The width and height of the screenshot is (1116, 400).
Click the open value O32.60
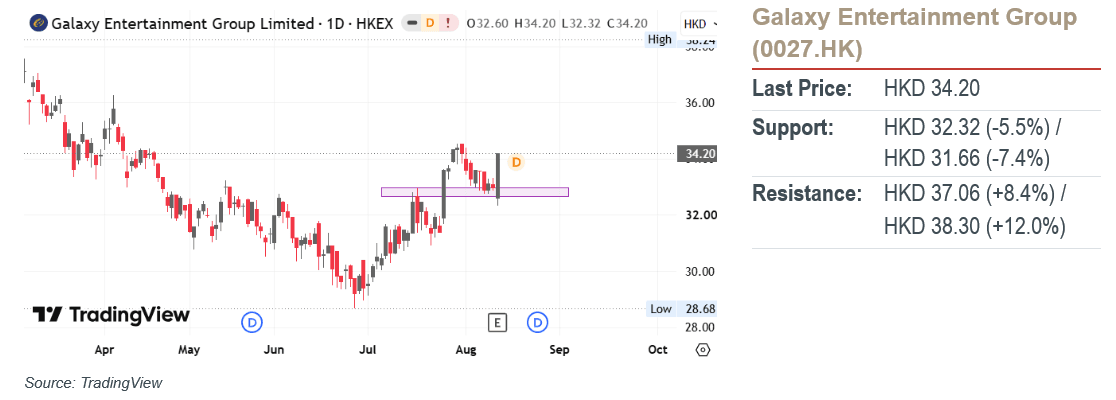click(490, 23)
